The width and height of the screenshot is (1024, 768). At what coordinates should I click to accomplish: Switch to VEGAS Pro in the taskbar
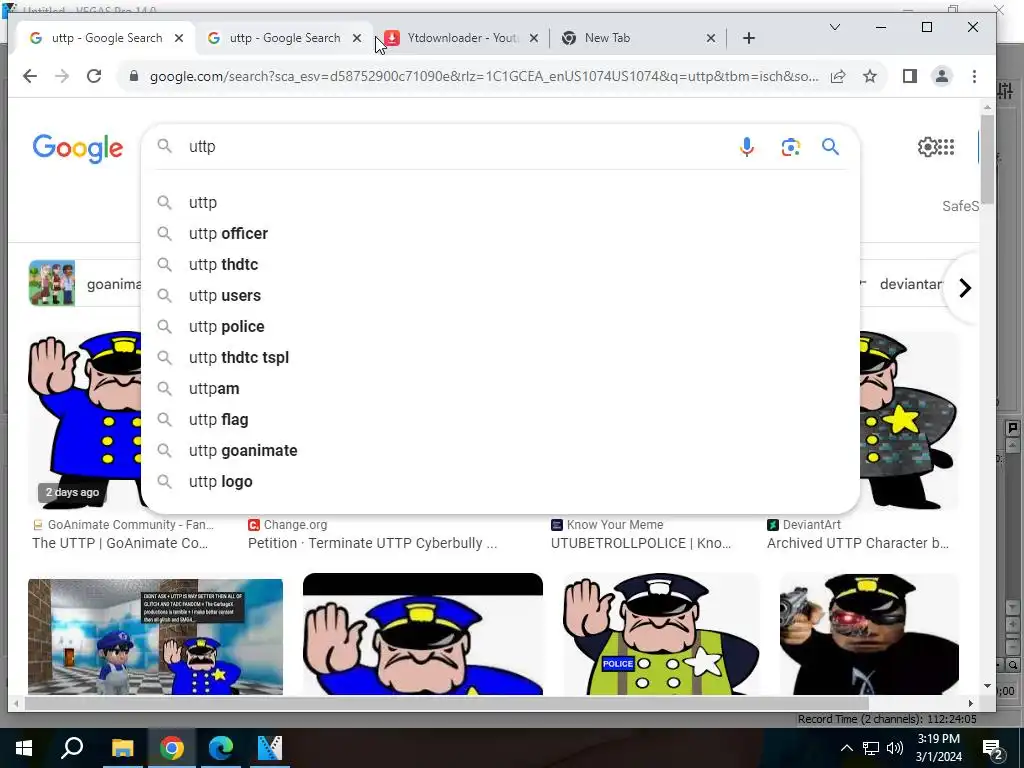point(270,748)
